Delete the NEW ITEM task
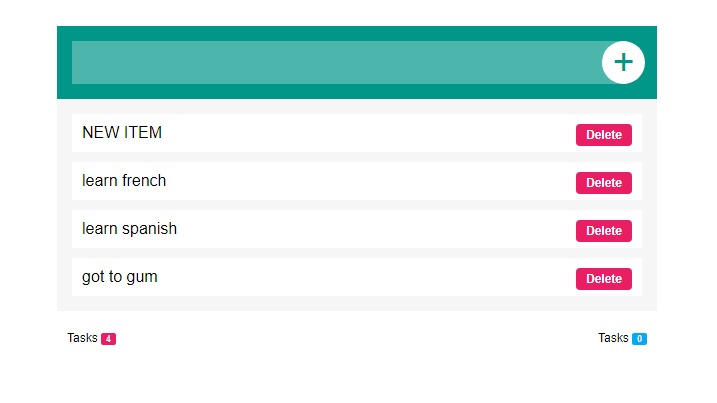717x403 pixels. point(603,135)
